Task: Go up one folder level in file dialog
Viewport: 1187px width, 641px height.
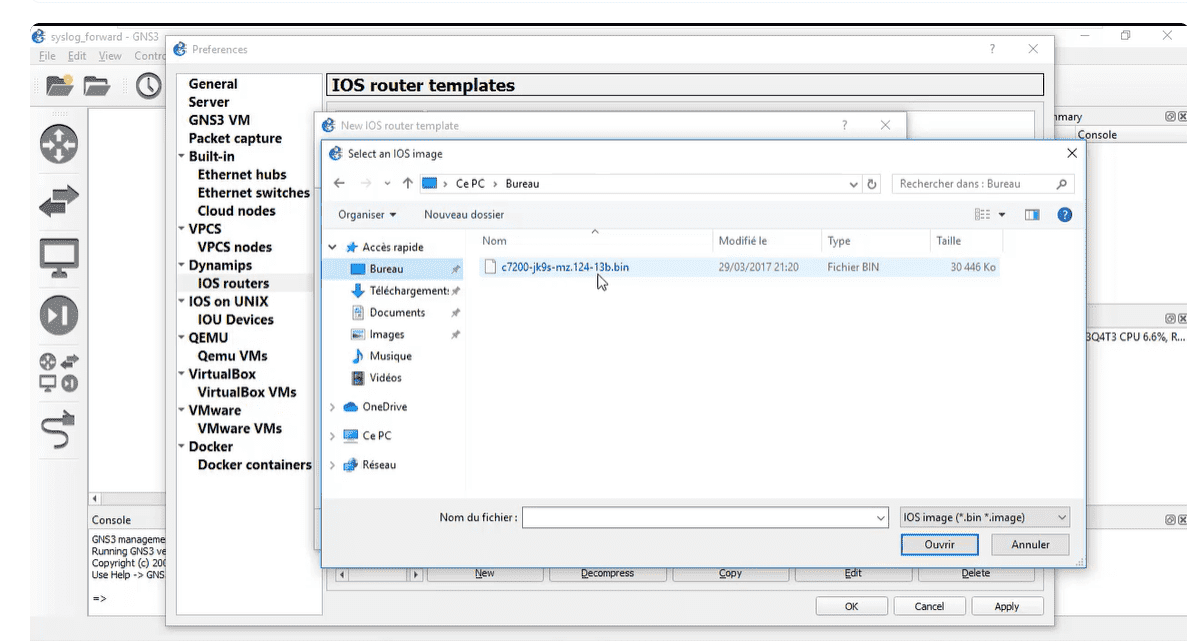Action: (407, 183)
